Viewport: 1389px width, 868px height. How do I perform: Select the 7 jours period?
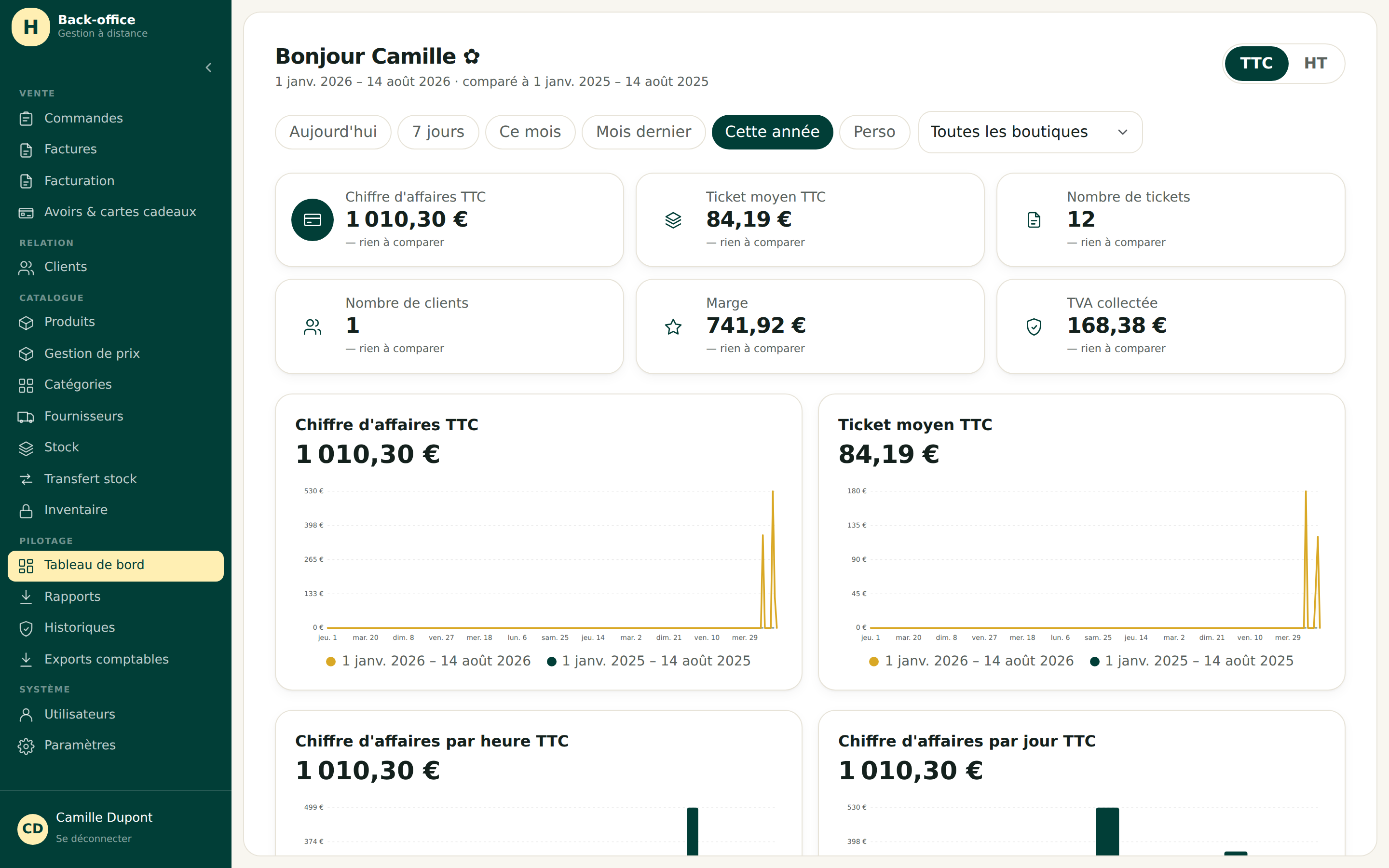[x=438, y=132]
